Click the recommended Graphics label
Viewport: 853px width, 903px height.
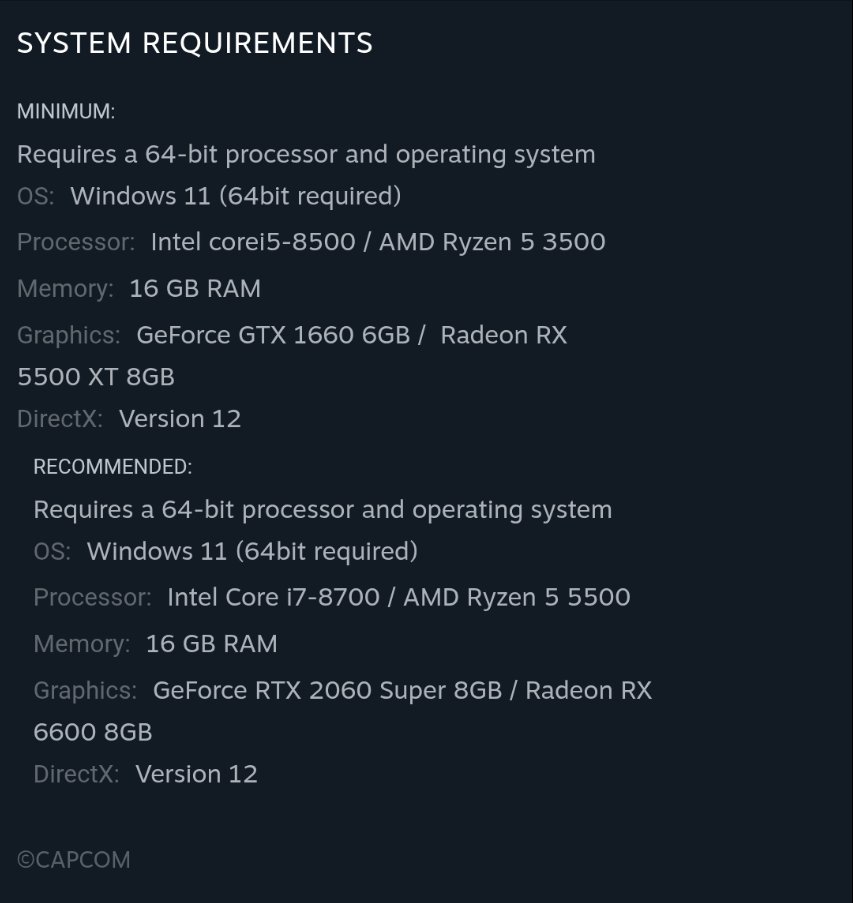pyautogui.click(x=85, y=690)
